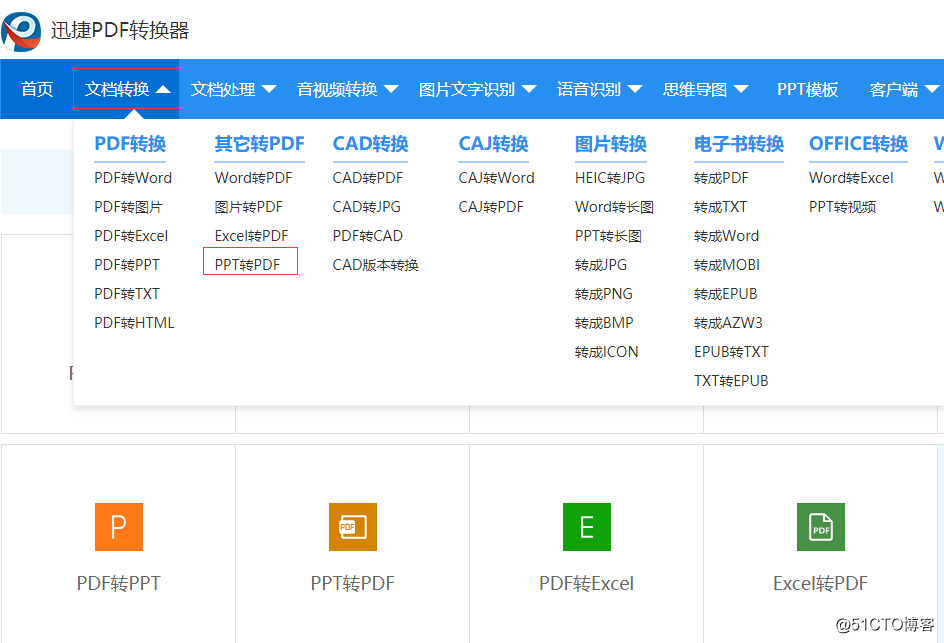Viewport: 944px width, 643px height.
Task: Expand the 客户端 dropdown menu
Action: (x=904, y=89)
